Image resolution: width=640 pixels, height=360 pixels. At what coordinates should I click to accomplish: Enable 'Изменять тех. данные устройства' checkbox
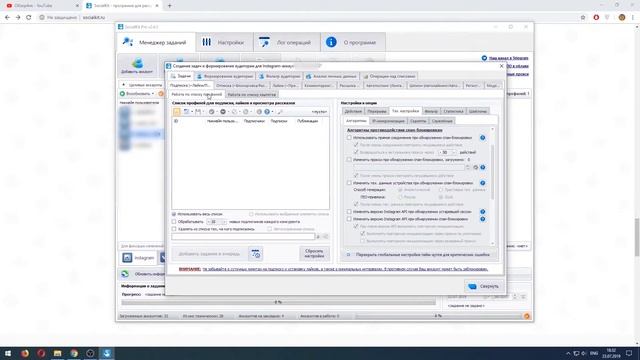click(349, 183)
